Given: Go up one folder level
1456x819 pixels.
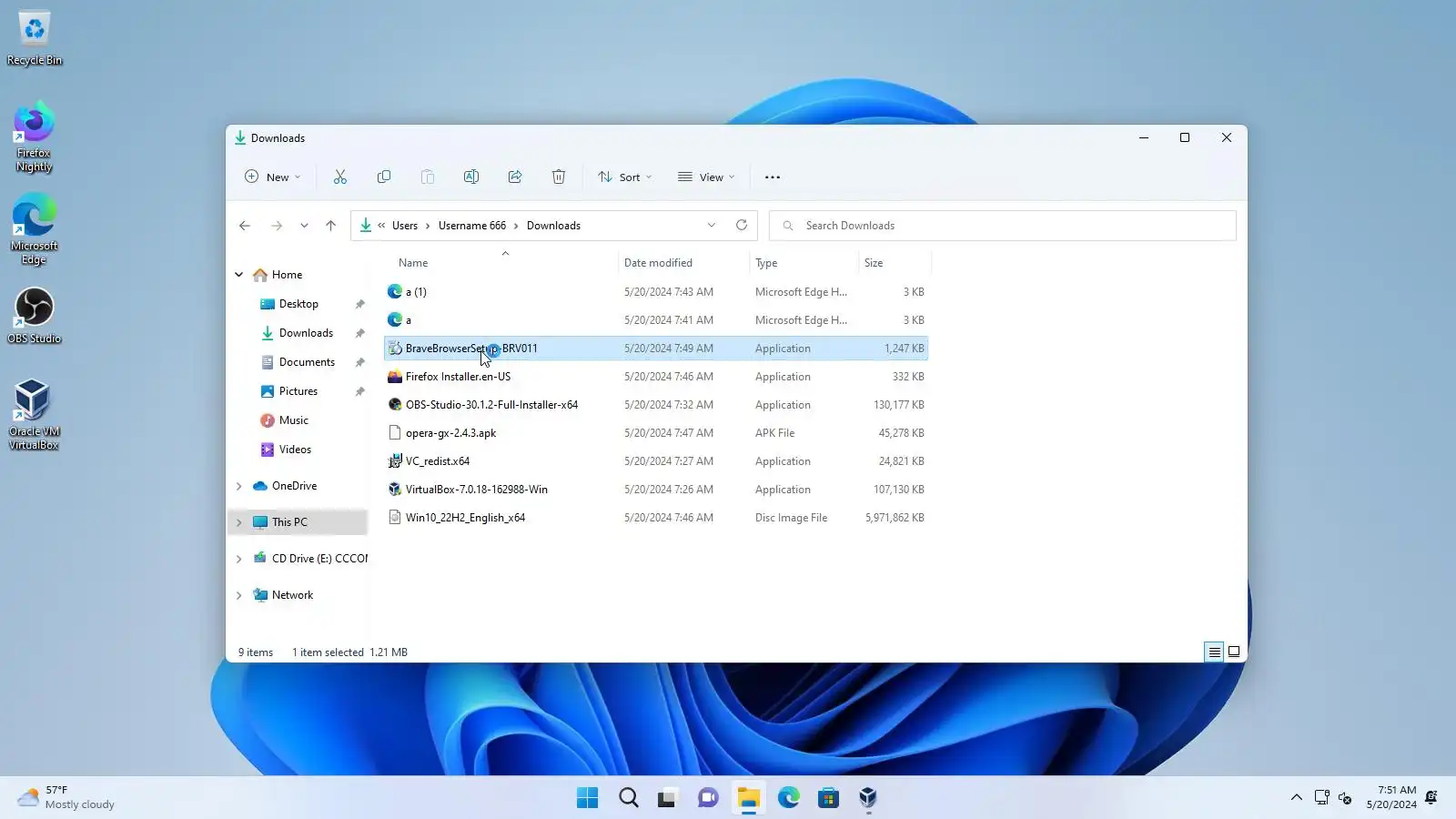Looking at the screenshot, I should (331, 226).
